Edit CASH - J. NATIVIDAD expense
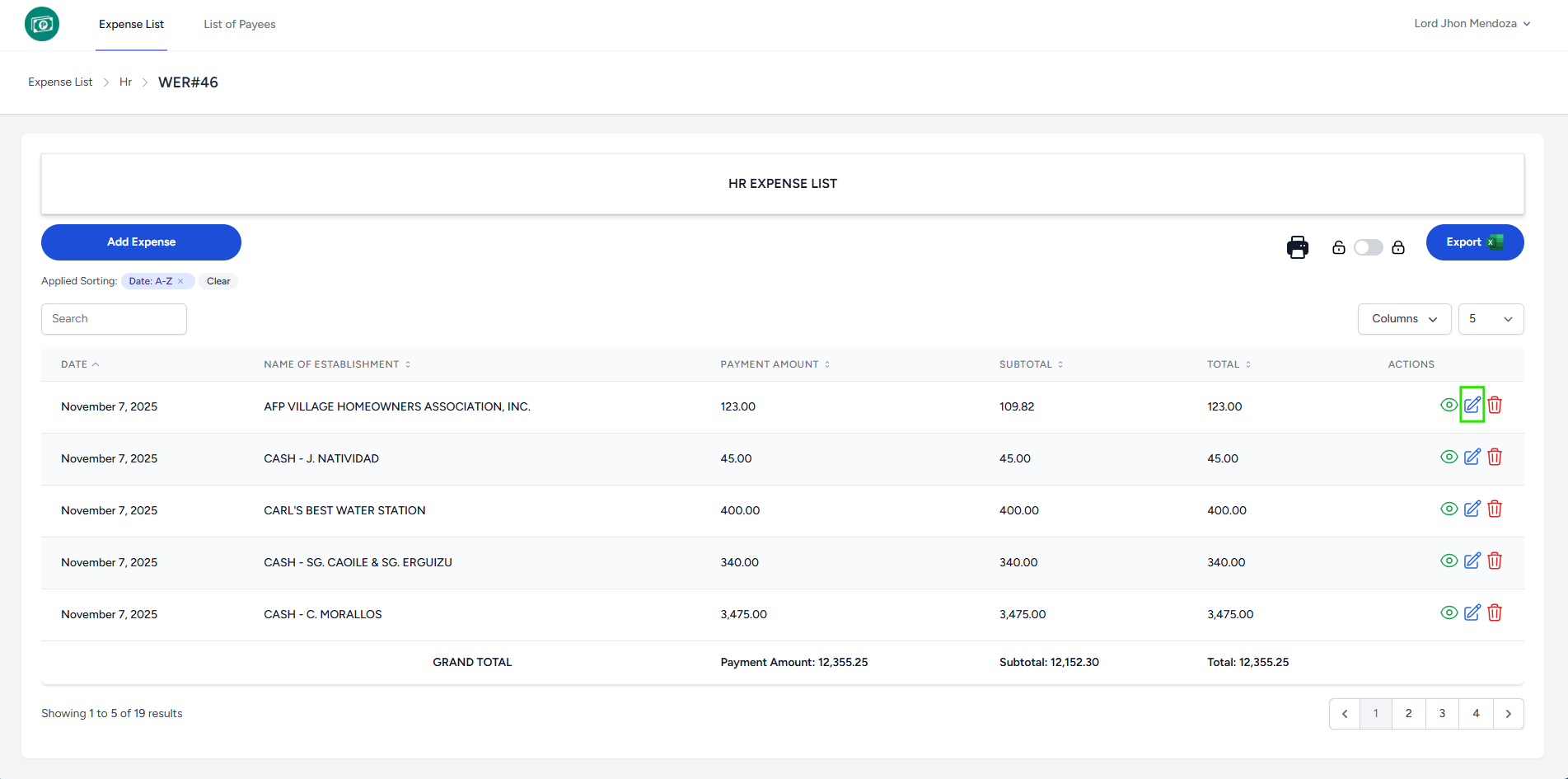Screen dimensions: 1568x779 pos(1472,457)
